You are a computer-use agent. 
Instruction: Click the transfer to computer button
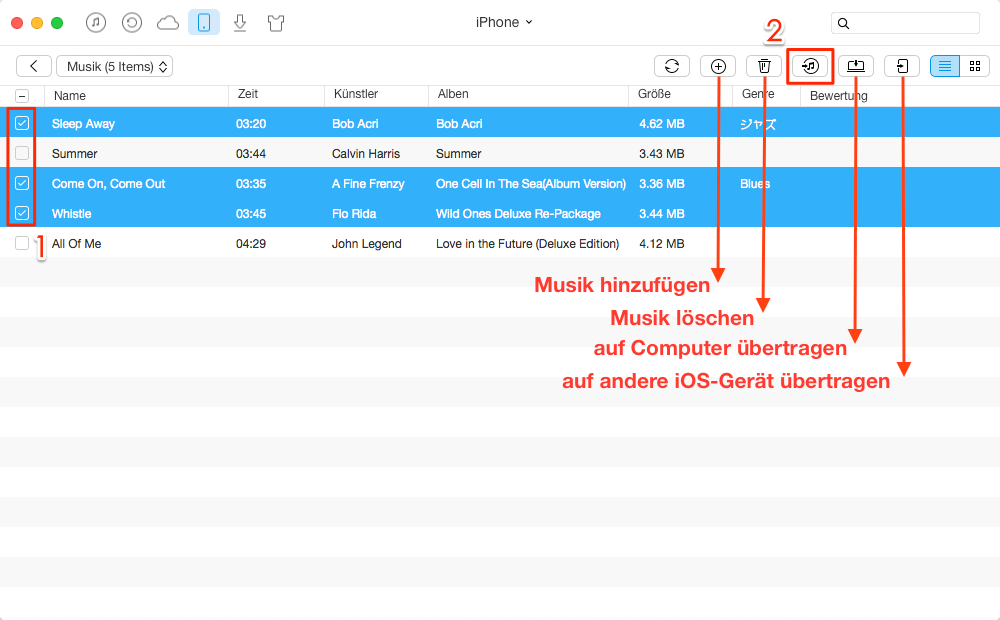856,66
